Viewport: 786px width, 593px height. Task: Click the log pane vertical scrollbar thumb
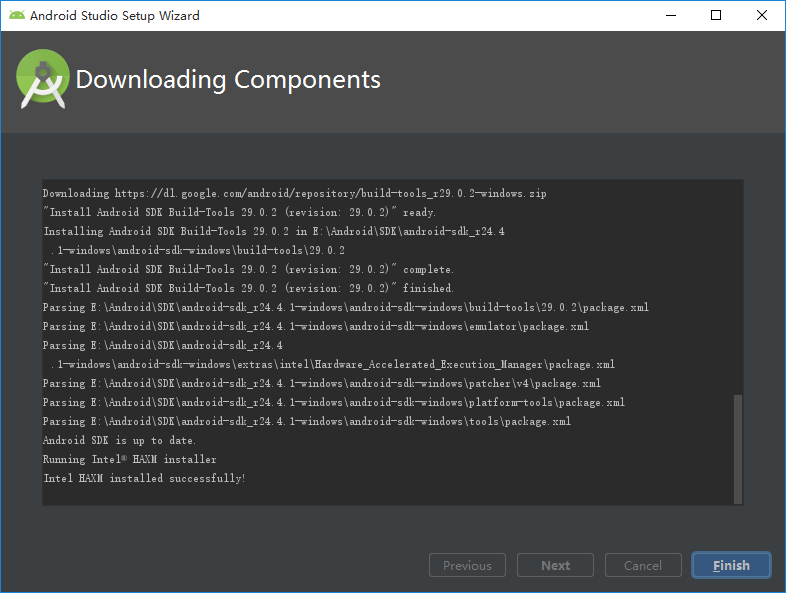(x=737, y=449)
